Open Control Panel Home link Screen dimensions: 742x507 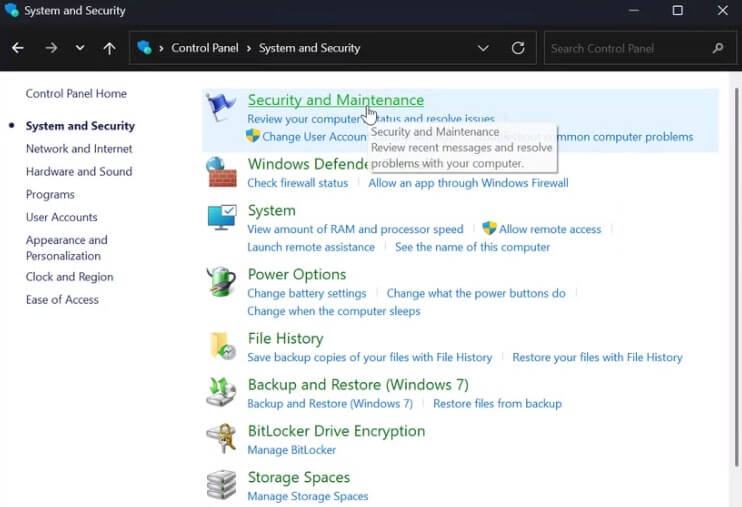coord(76,94)
